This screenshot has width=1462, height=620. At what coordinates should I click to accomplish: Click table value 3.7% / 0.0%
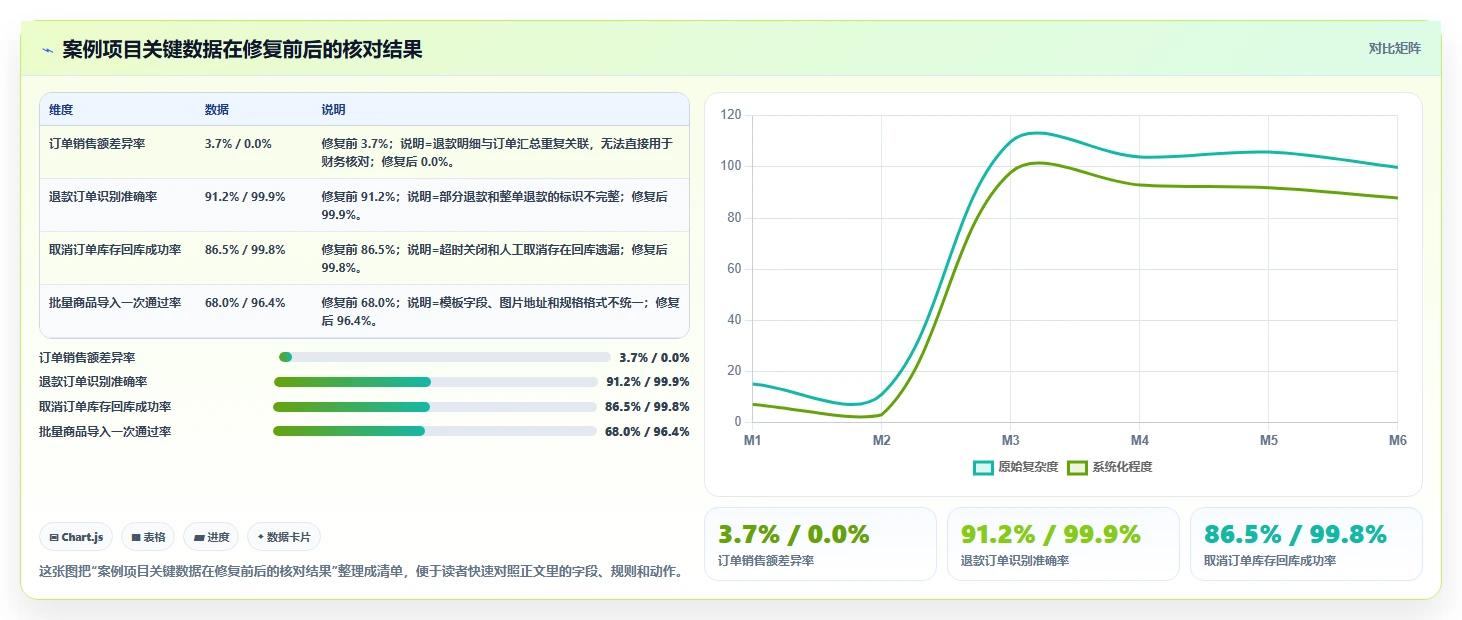pyautogui.click(x=238, y=144)
